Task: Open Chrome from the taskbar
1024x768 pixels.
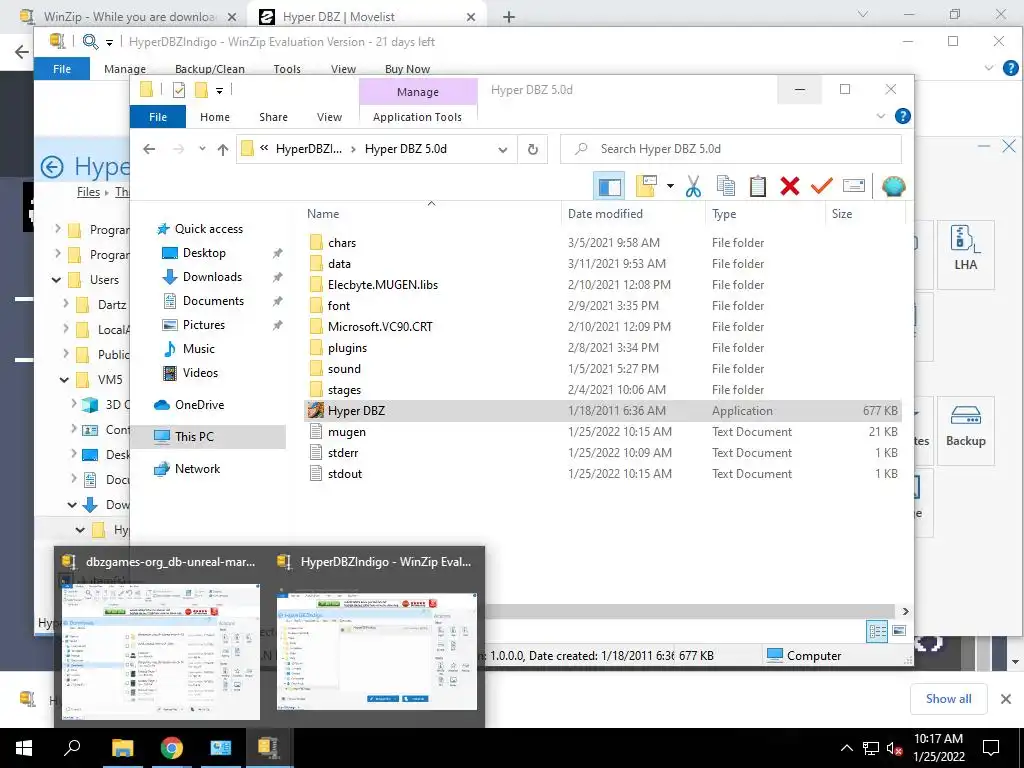Action: click(172, 748)
